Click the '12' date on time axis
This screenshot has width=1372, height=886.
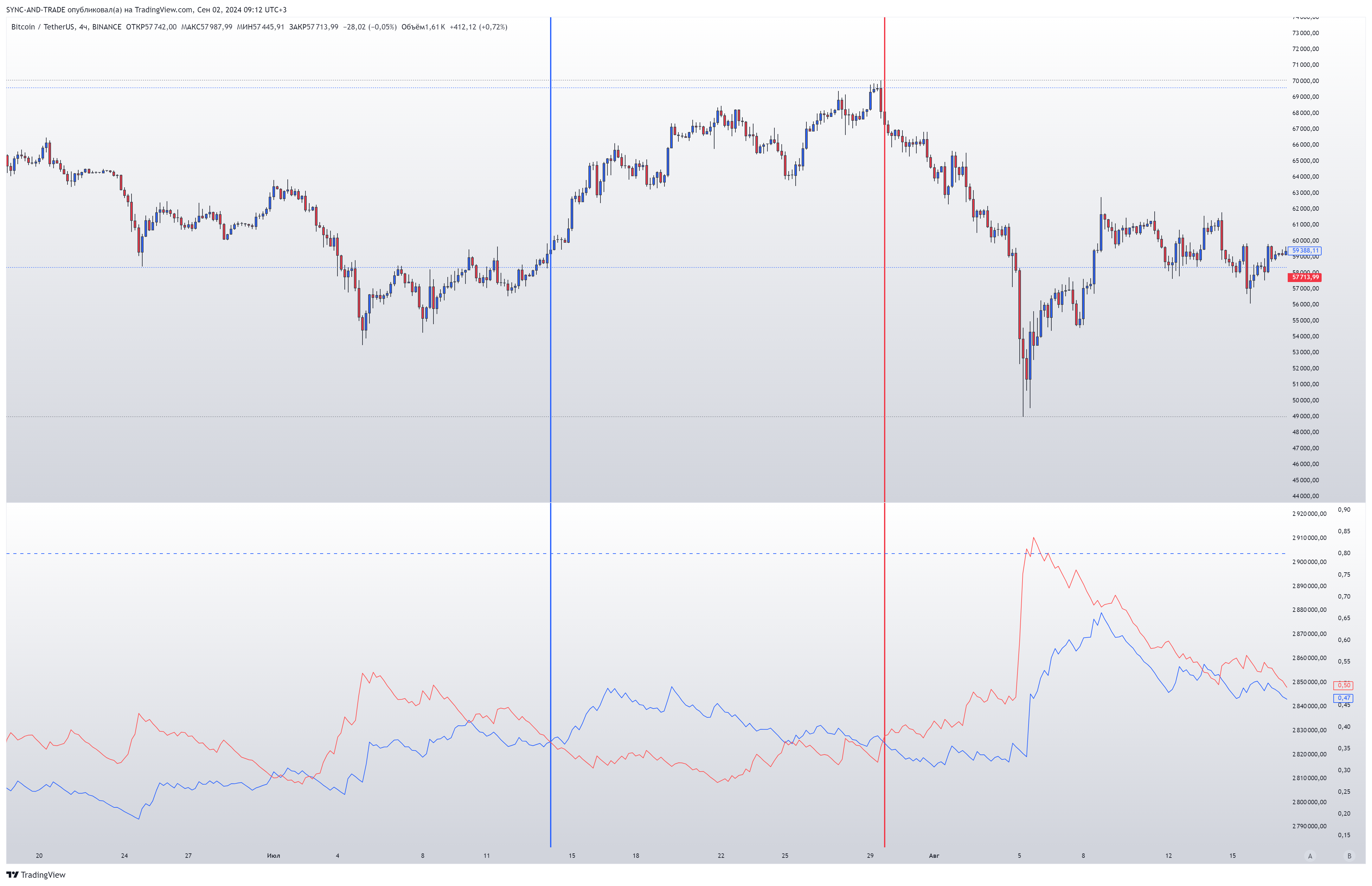coord(1168,856)
